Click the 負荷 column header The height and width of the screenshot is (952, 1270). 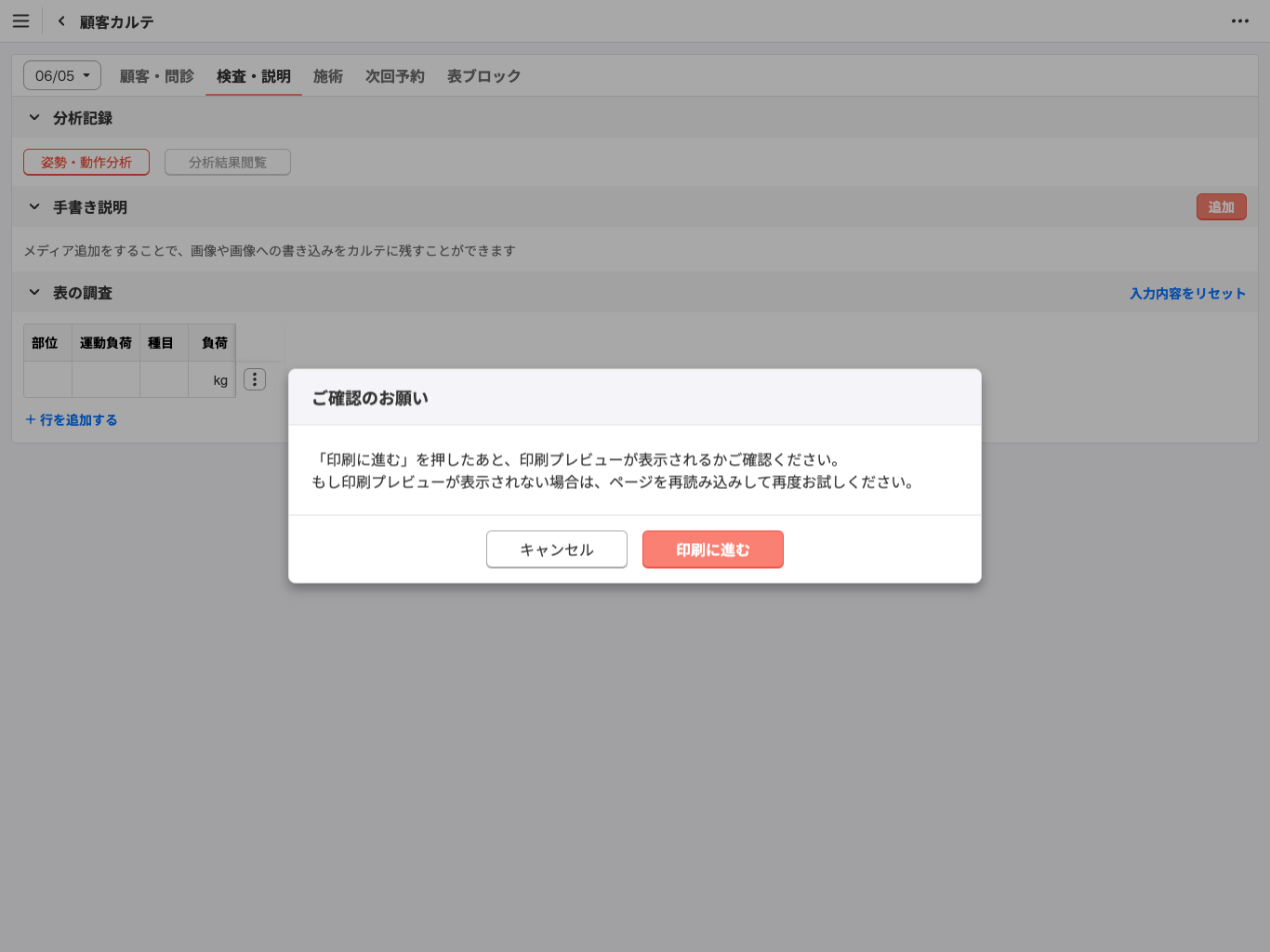pos(212,343)
